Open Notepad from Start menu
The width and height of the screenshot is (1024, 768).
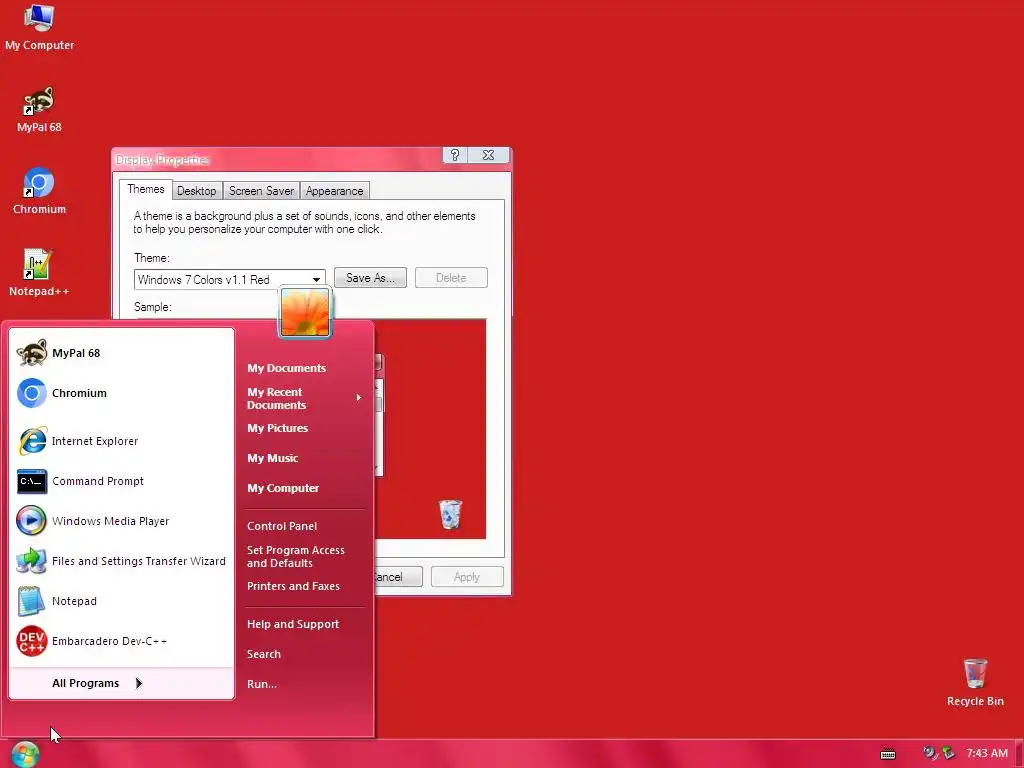pyautogui.click(x=122, y=601)
